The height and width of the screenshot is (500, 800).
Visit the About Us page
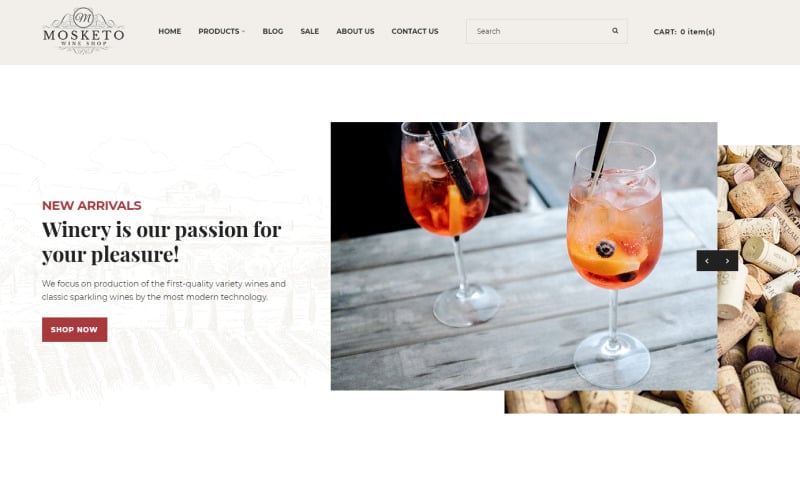pos(355,31)
